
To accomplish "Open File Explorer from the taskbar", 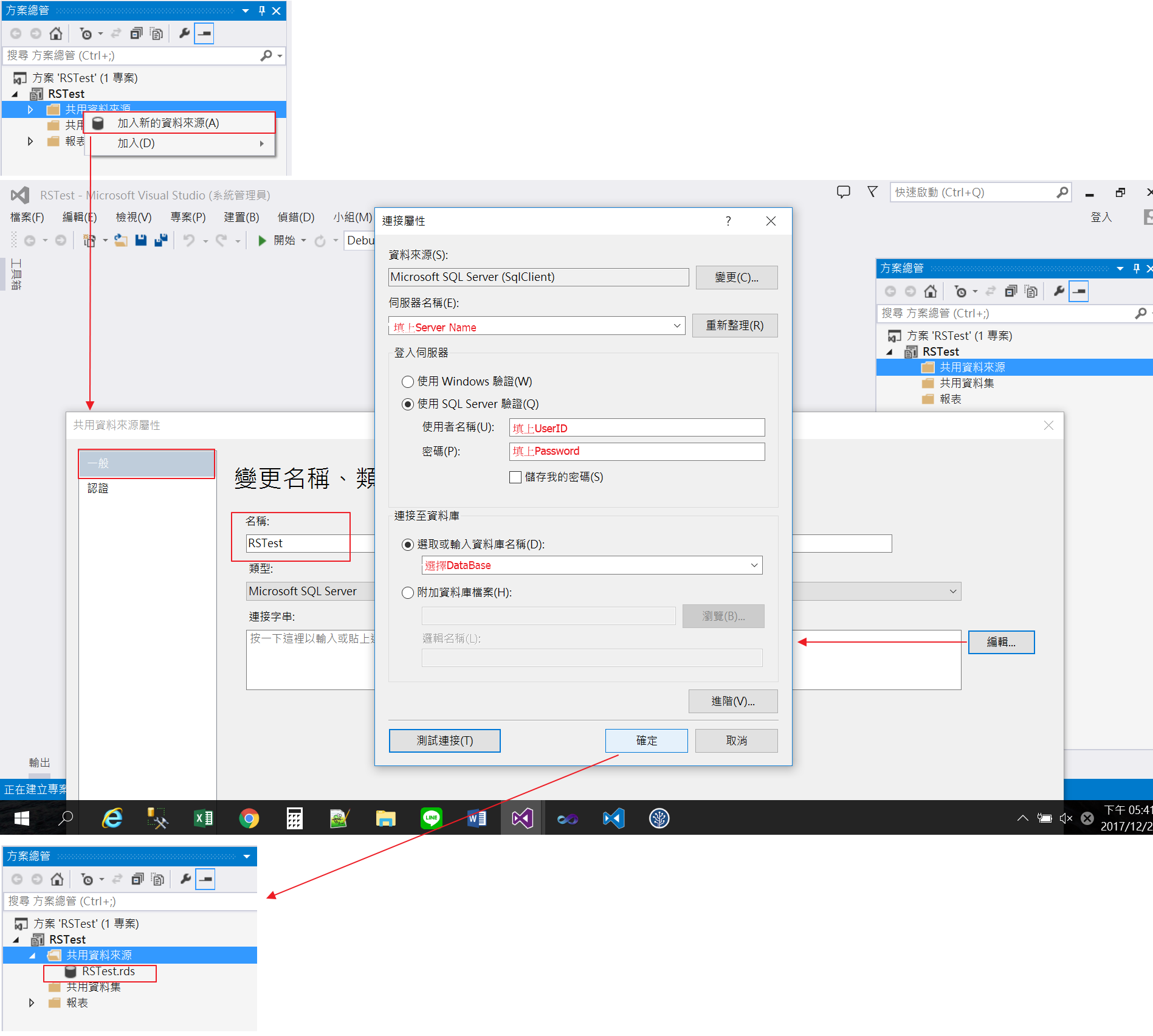I will click(386, 818).
